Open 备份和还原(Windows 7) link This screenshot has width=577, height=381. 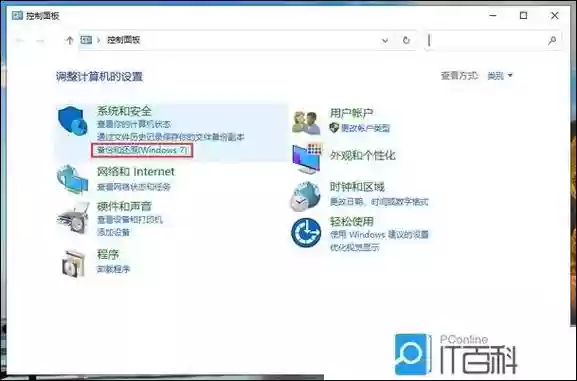(x=142, y=150)
